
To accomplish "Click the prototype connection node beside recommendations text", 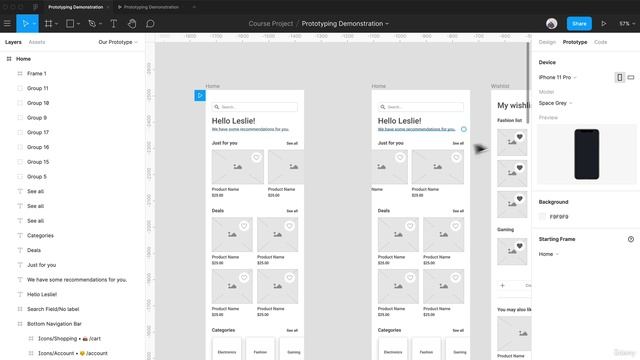I will point(464,129).
